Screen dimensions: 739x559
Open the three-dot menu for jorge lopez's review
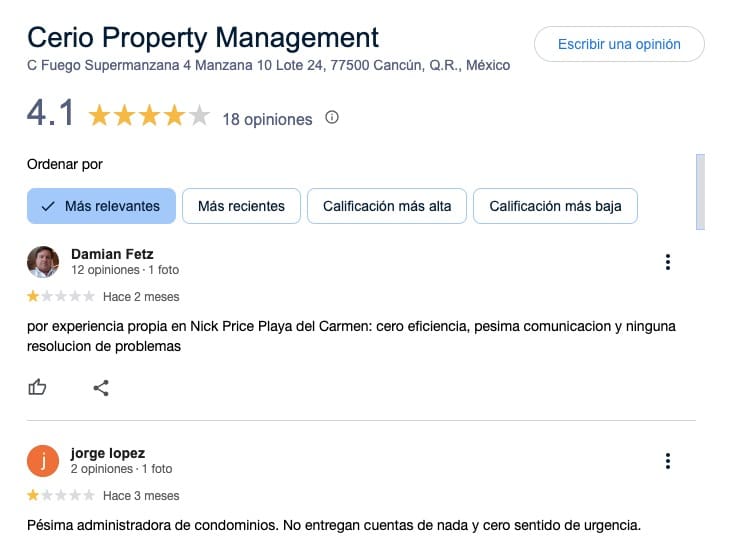coord(667,461)
